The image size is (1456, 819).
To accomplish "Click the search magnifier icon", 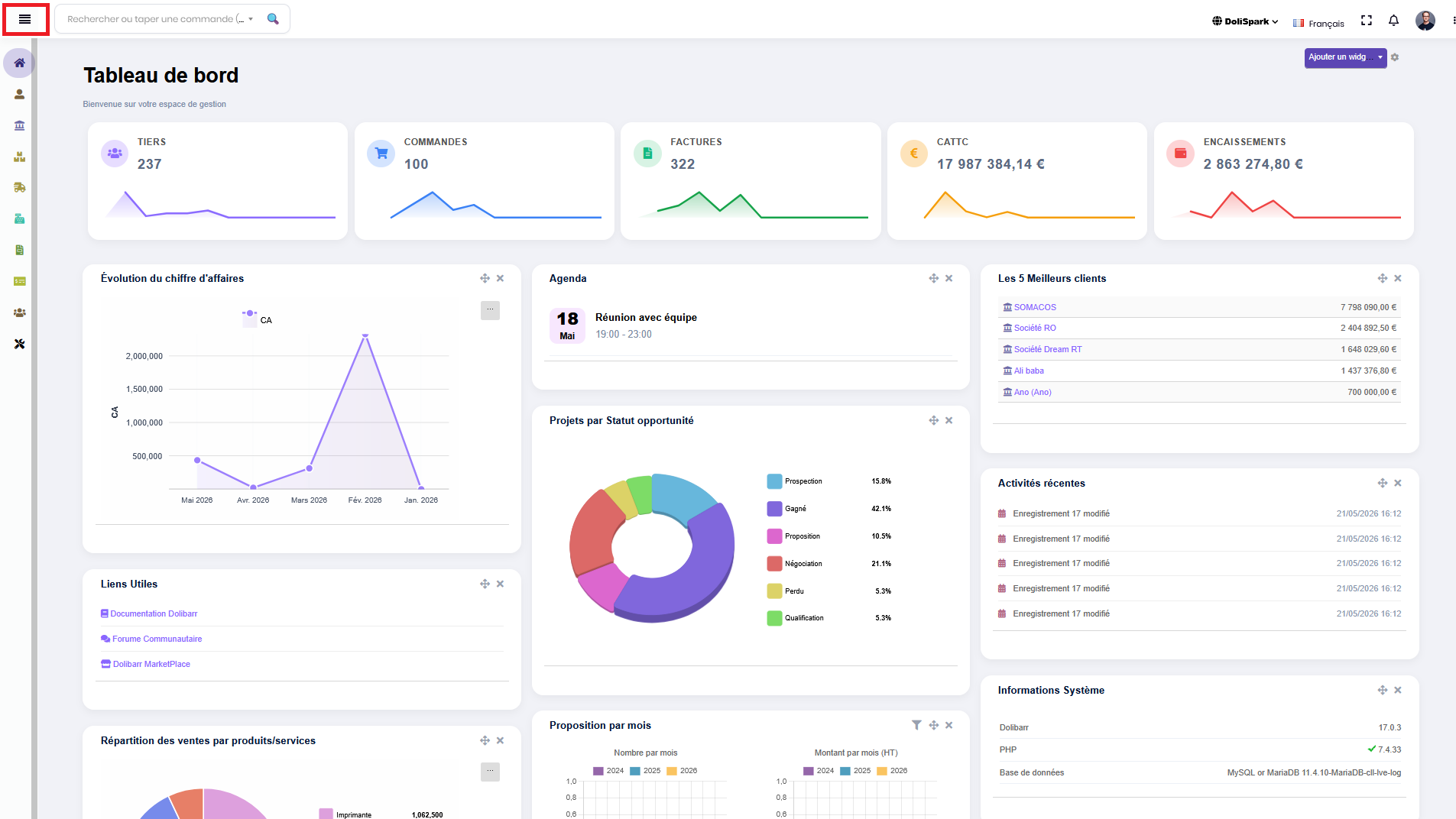I will 273,19.
